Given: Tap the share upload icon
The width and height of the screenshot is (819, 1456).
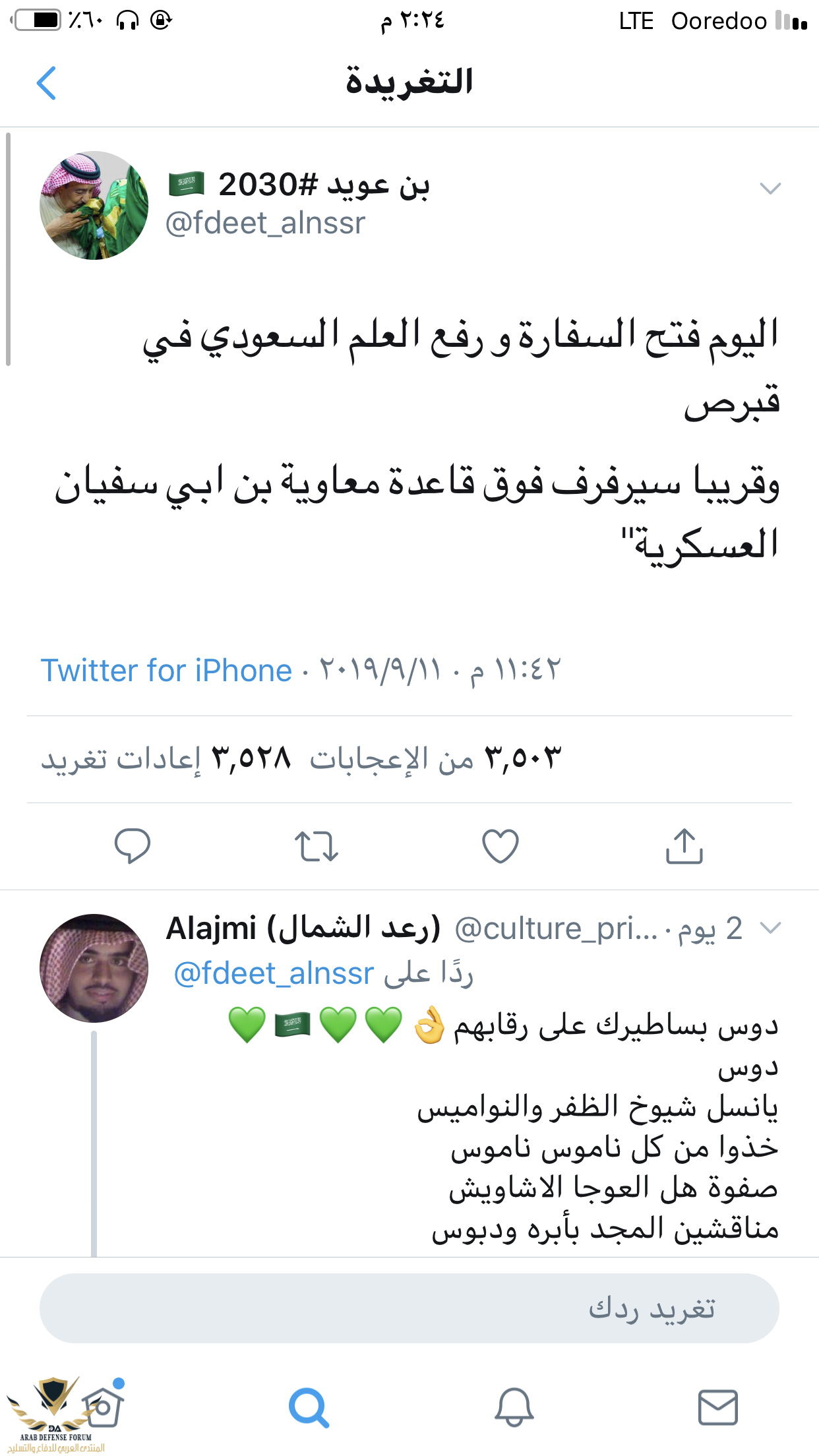Looking at the screenshot, I should [x=684, y=845].
